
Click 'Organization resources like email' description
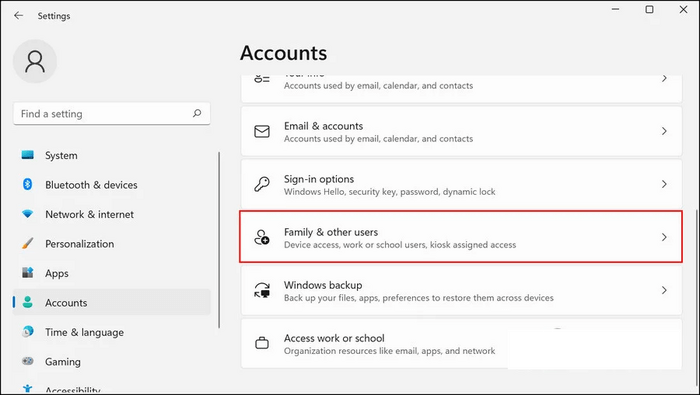[x=389, y=351]
